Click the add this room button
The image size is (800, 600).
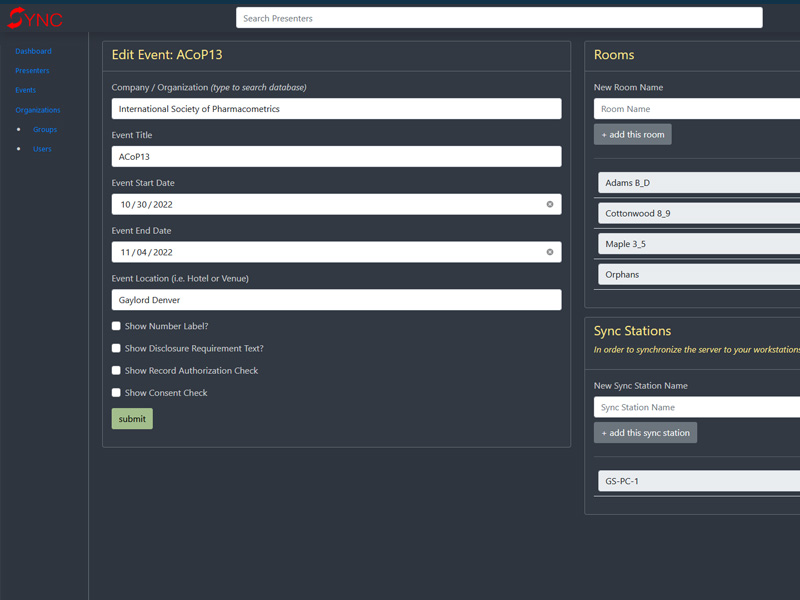point(633,134)
